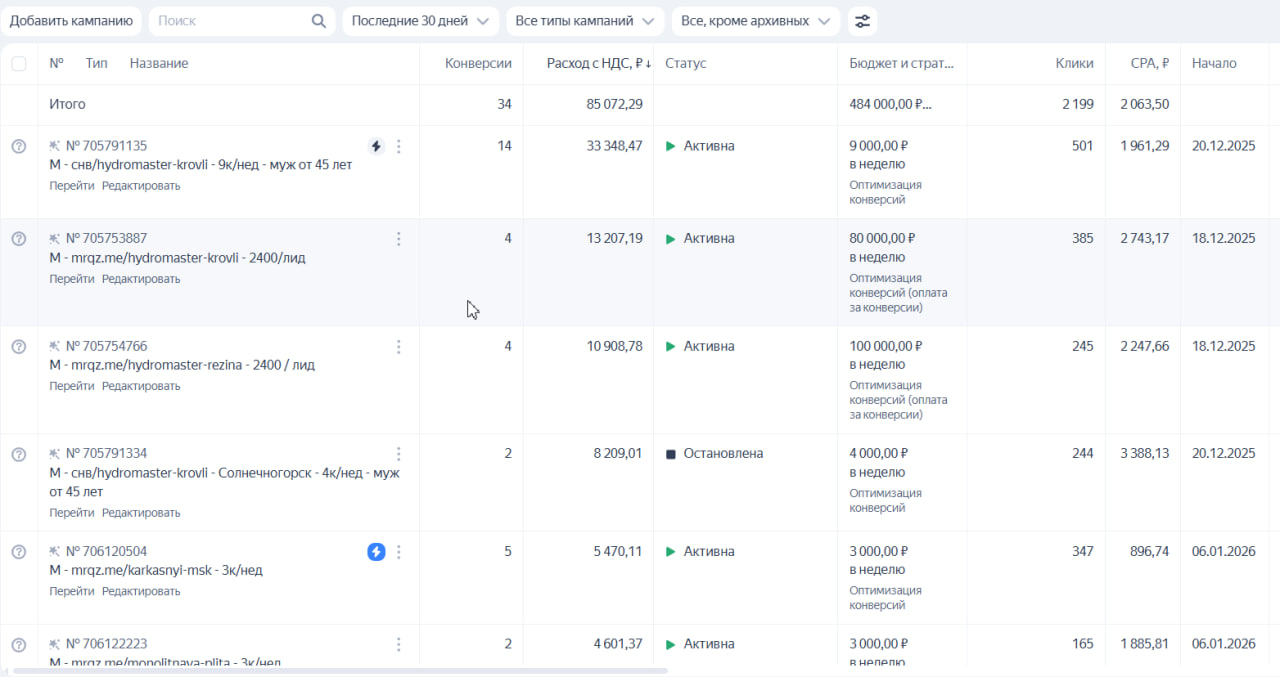Click 'Перейти' link for campaign 706120504

tap(72, 592)
